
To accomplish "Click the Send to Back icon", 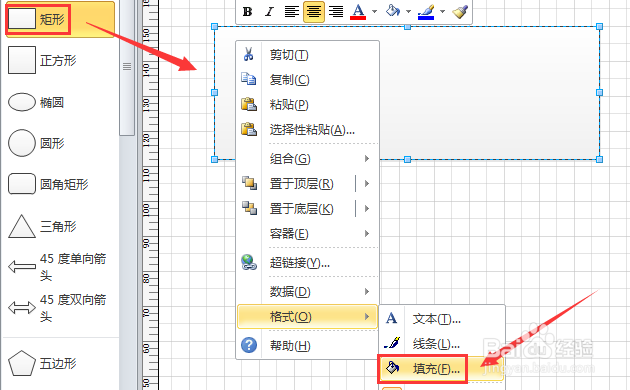I will [249, 208].
